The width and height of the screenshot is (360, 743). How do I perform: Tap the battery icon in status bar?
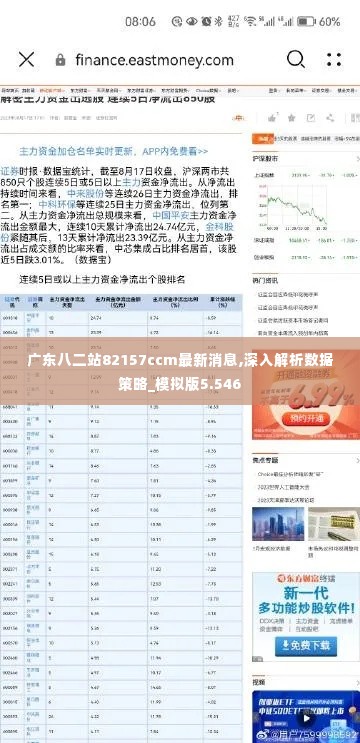(x=306, y=21)
